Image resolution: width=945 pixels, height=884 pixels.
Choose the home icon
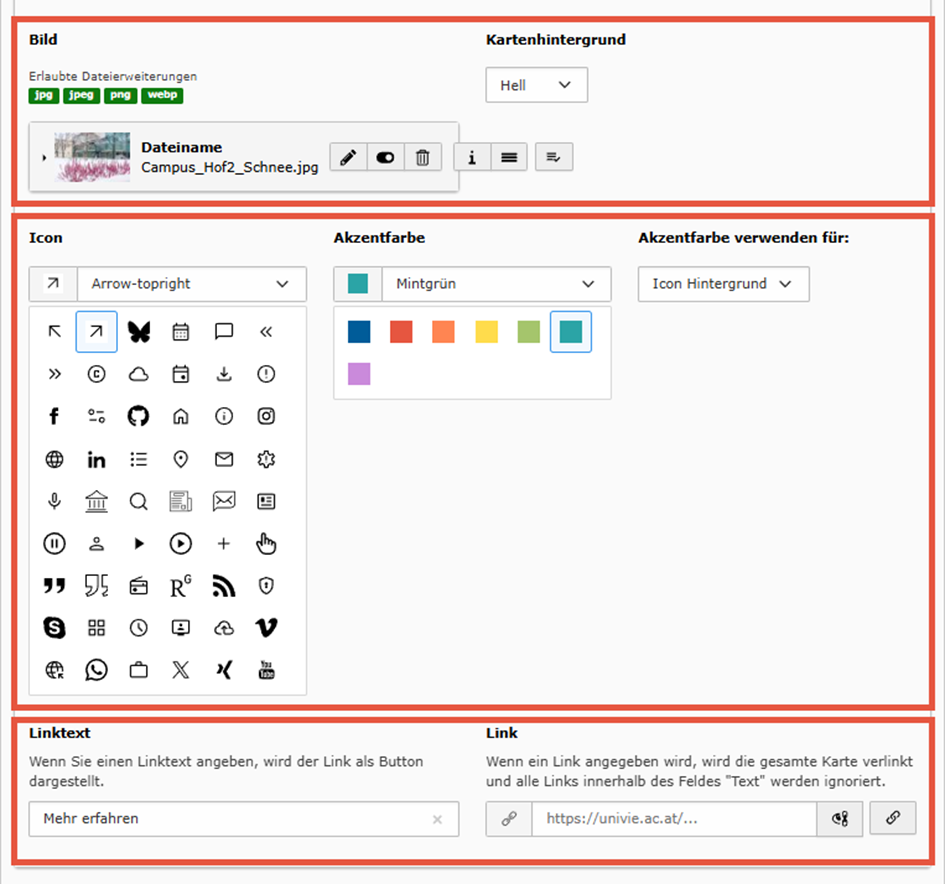tap(181, 416)
